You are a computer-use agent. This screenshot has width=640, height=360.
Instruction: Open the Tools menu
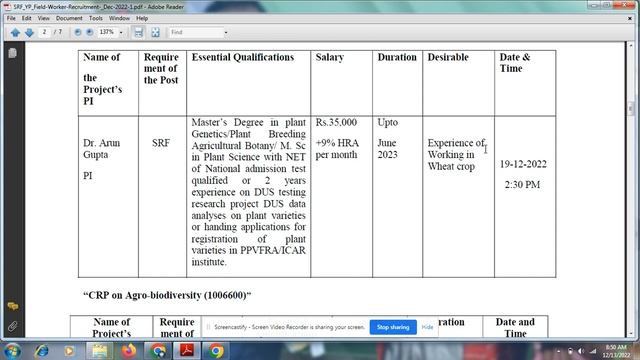(96, 18)
